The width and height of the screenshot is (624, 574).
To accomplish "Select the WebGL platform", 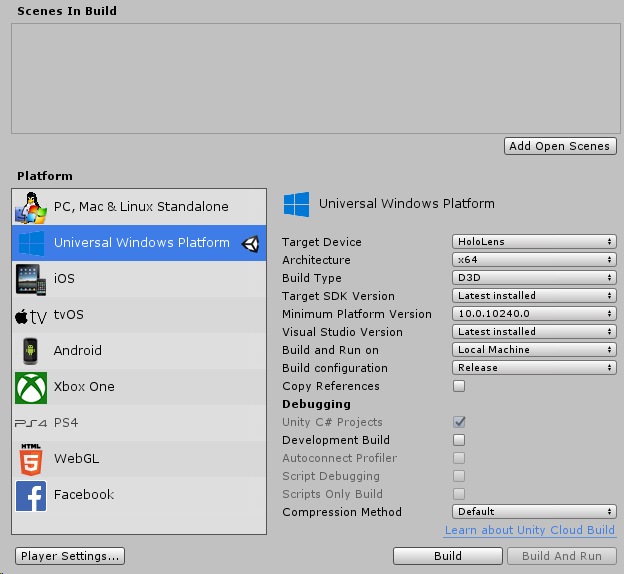I will click(139, 459).
